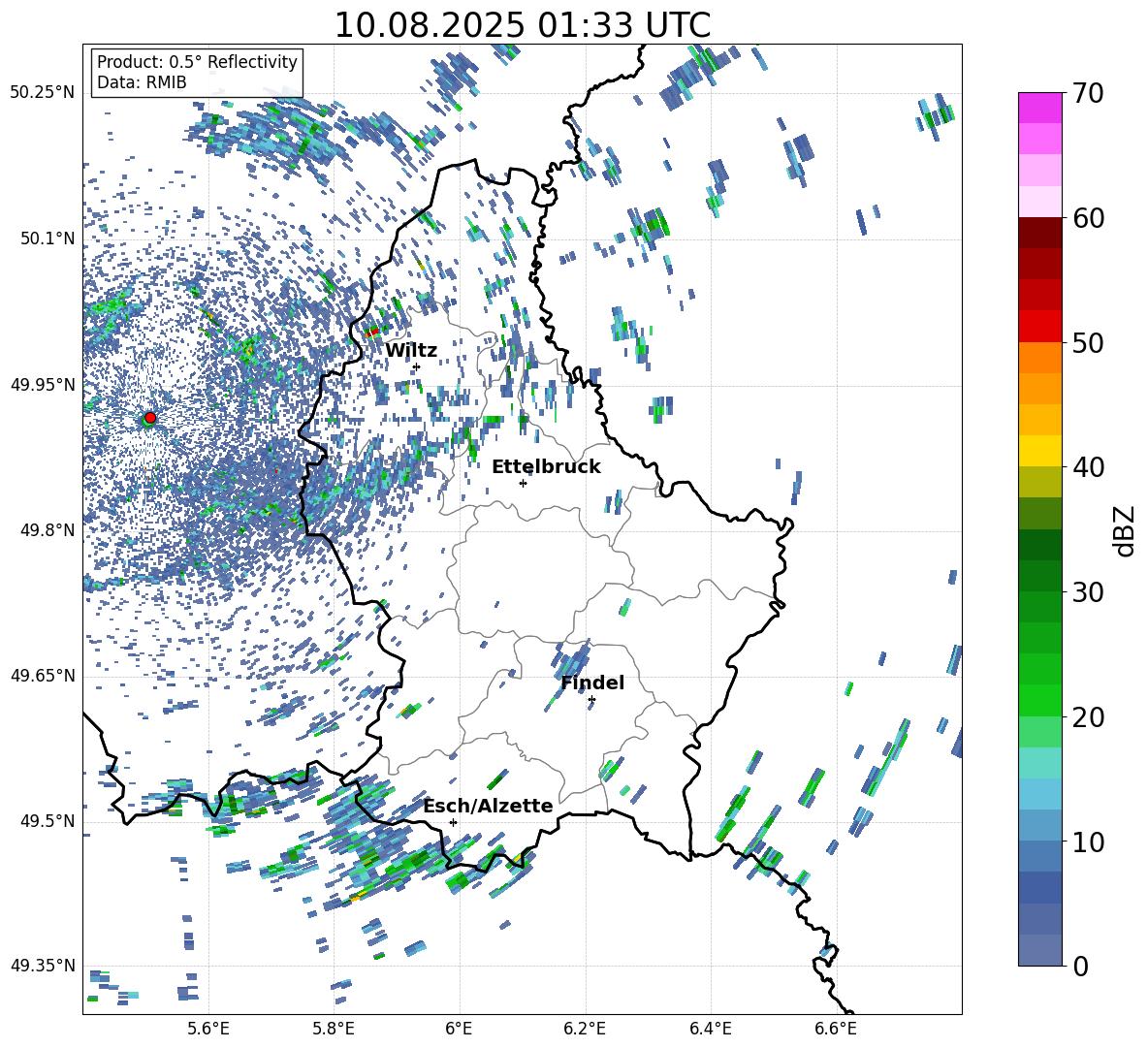This screenshot has height=1048, width=1148.
Task: Click the 50 colorbar tick label
Action: [1088, 342]
